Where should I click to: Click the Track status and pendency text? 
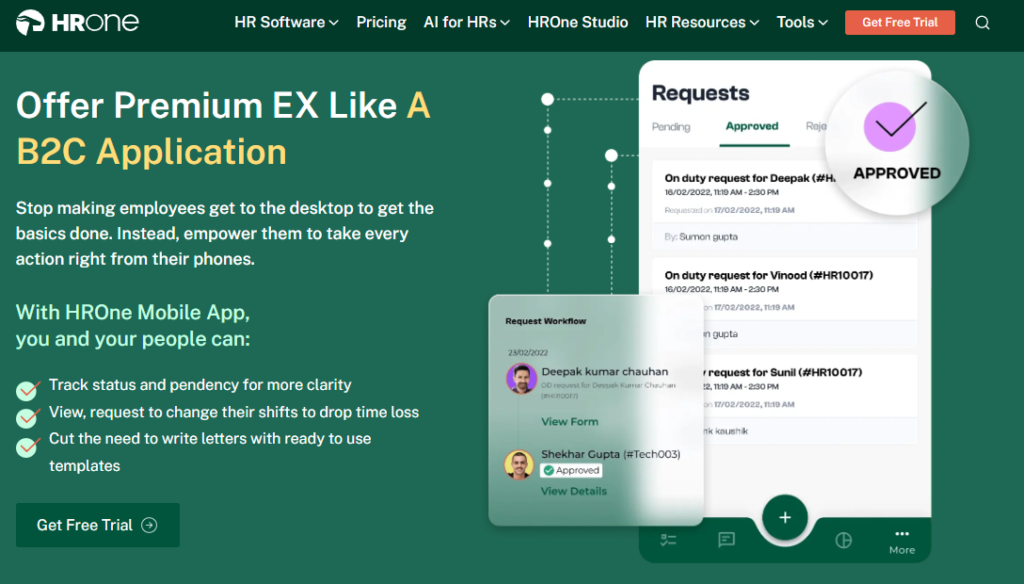pos(200,385)
